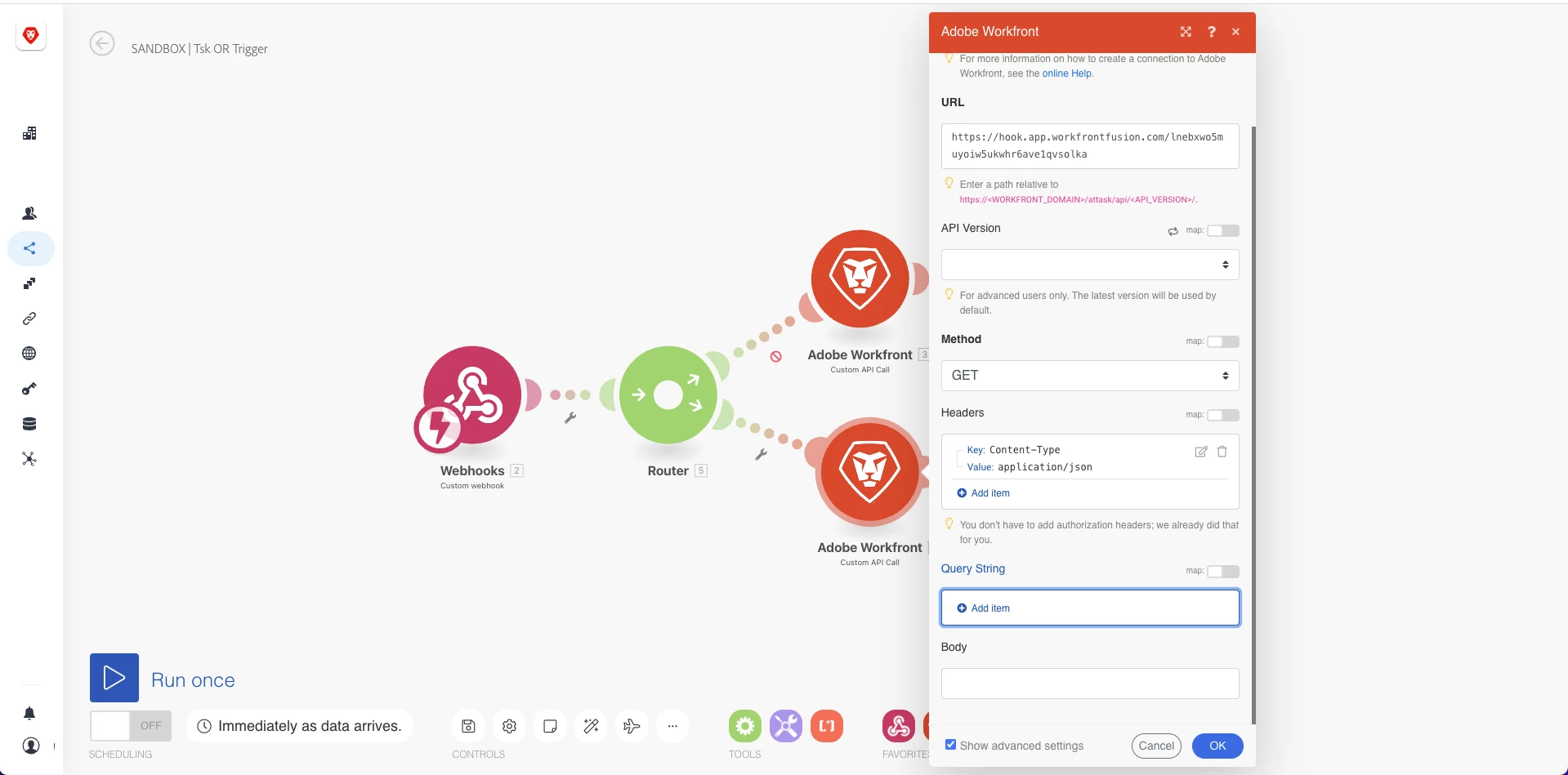This screenshot has height=775, width=1568.
Task: Toggle map switch for Method
Action: click(1223, 342)
